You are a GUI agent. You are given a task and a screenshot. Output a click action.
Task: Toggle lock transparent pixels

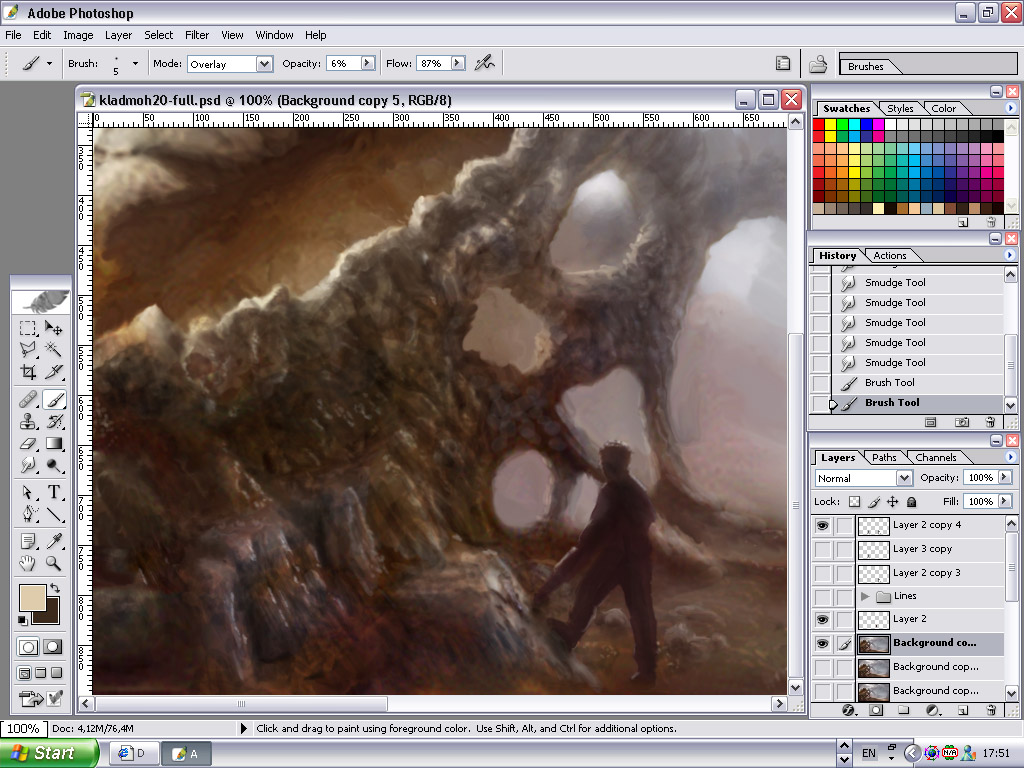click(854, 502)
